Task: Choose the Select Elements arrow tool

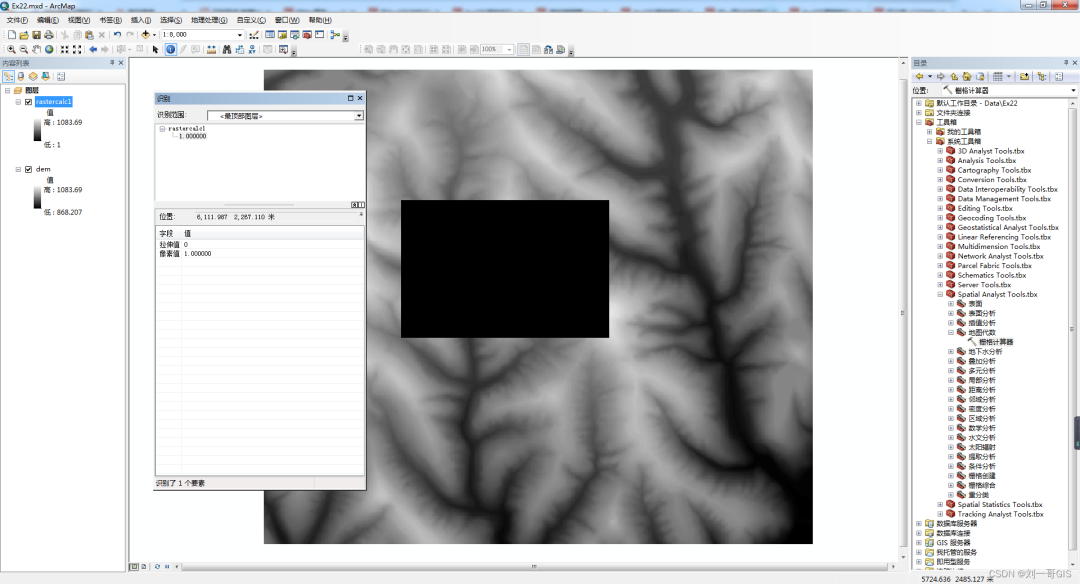Action: tap(156, 50)
